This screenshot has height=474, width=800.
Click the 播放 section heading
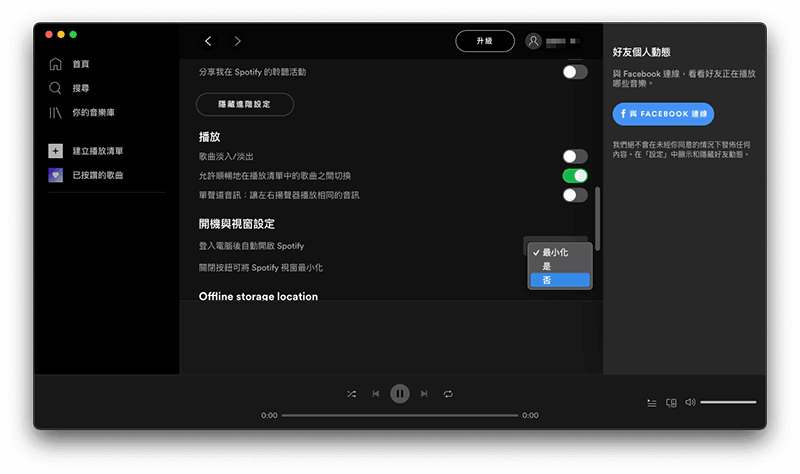click(x=209, y=137)
